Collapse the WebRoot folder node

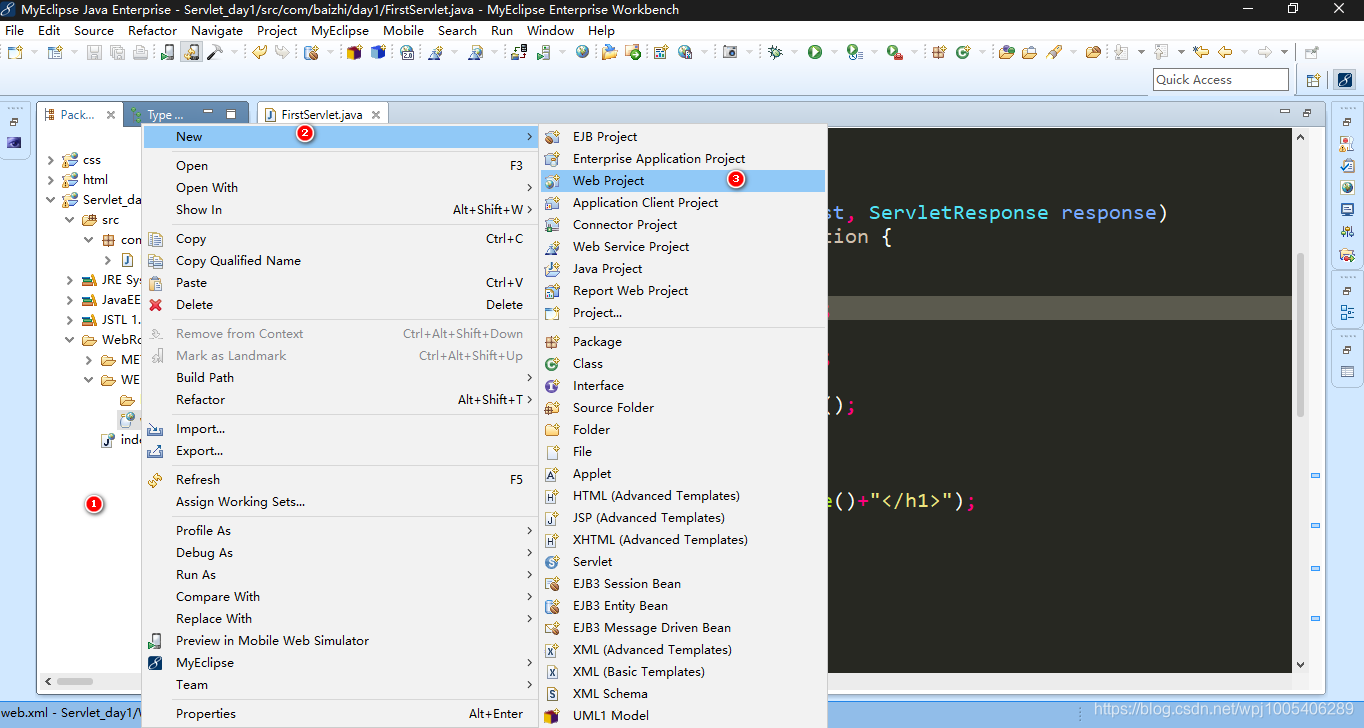tap(70, 340)
